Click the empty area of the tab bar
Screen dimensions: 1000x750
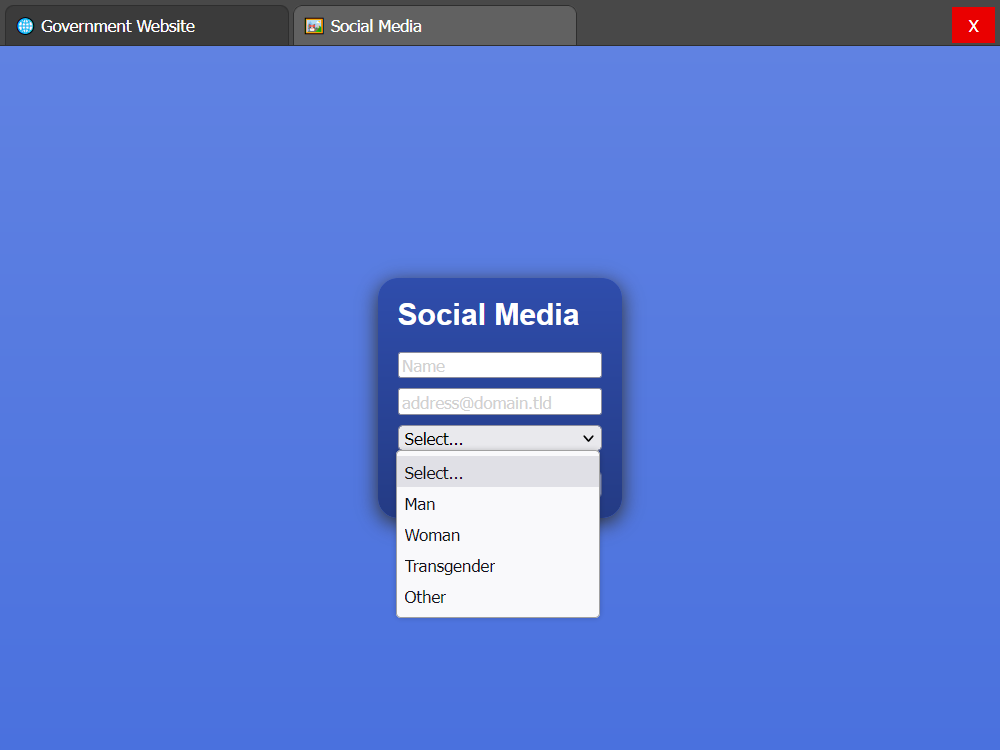[760, 24]
